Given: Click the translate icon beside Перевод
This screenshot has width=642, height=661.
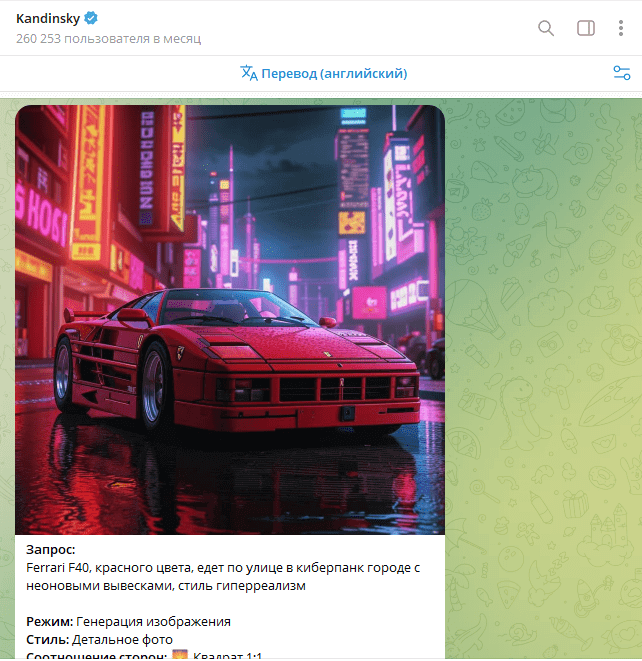Looking at the screenshot, I should click(249, 73).
